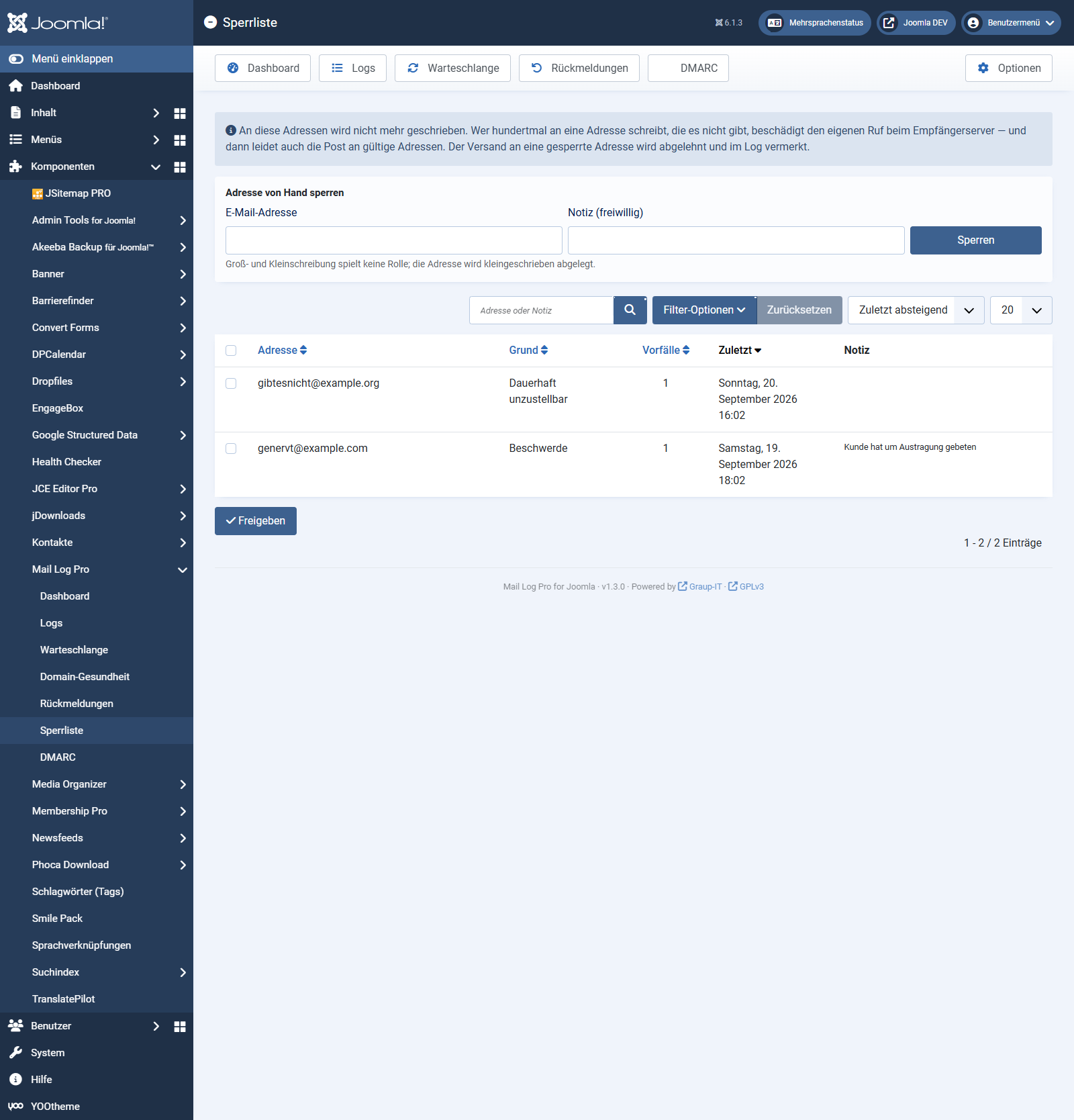1074x1120 pixels.
Task: Click the Logs toolbar list icon
Action: point(337,68)
